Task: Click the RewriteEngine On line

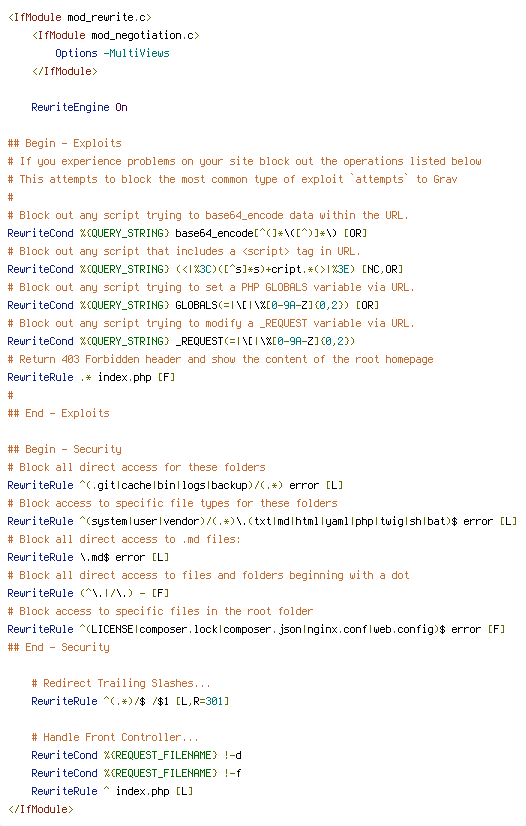Action: pos(79,107)
